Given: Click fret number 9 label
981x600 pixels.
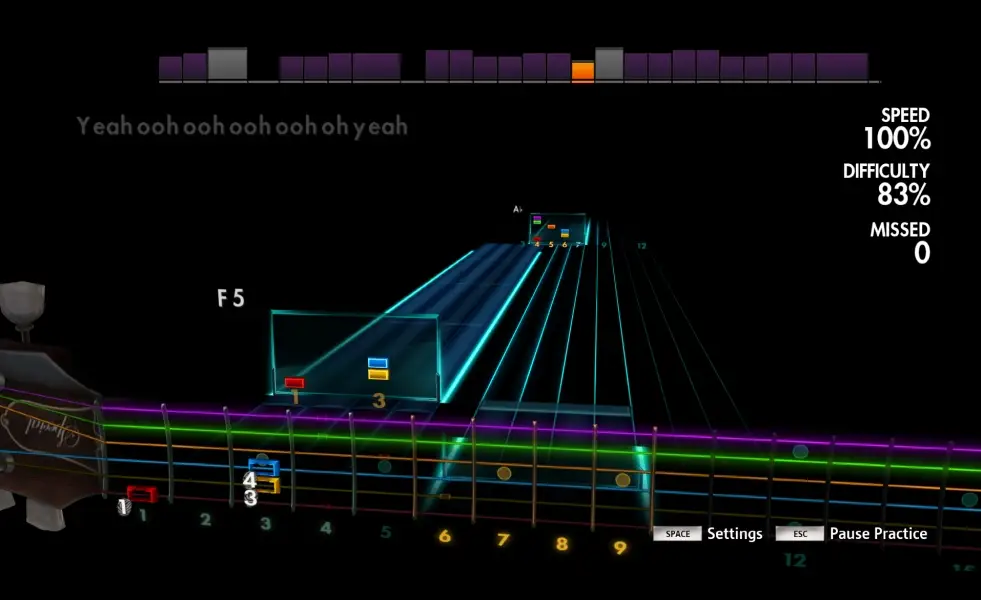Looking at the screenshot, I should click(x=619, y=548).
